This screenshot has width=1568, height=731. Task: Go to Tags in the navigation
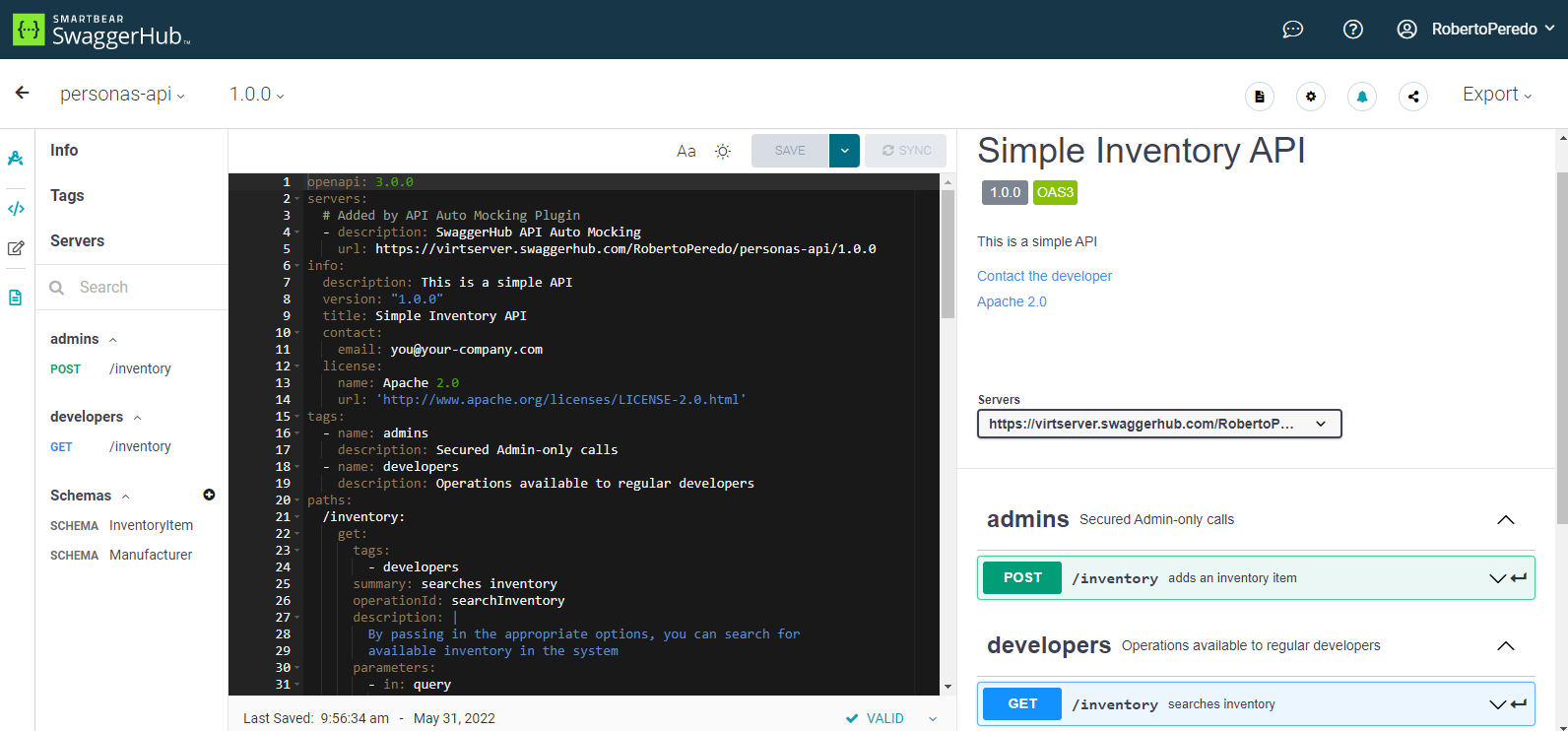tap(67, 195)
